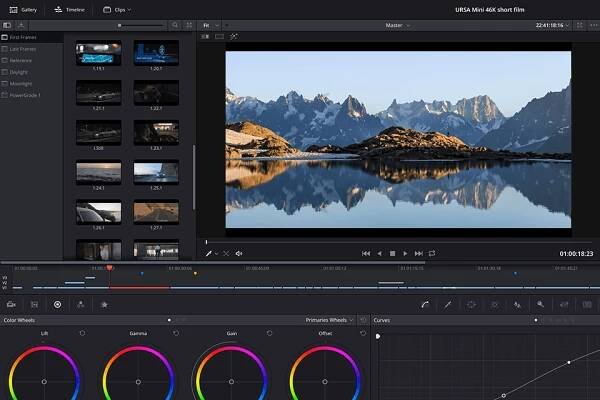Click the orange timeline marker
Screen dimensions: 600x400
pyautogui.click(x=195, y=273)
